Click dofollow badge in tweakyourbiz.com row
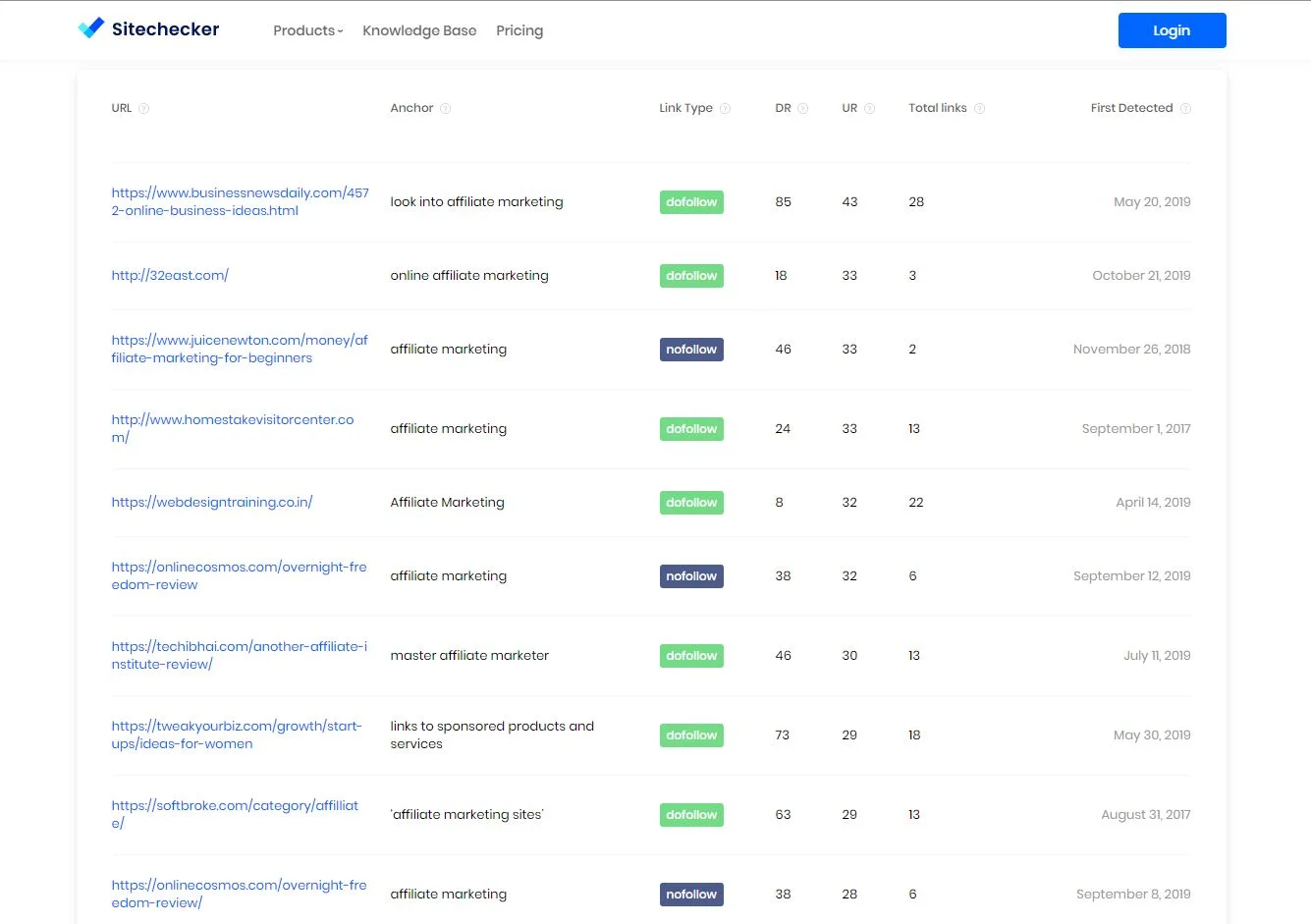 (691, 735)
